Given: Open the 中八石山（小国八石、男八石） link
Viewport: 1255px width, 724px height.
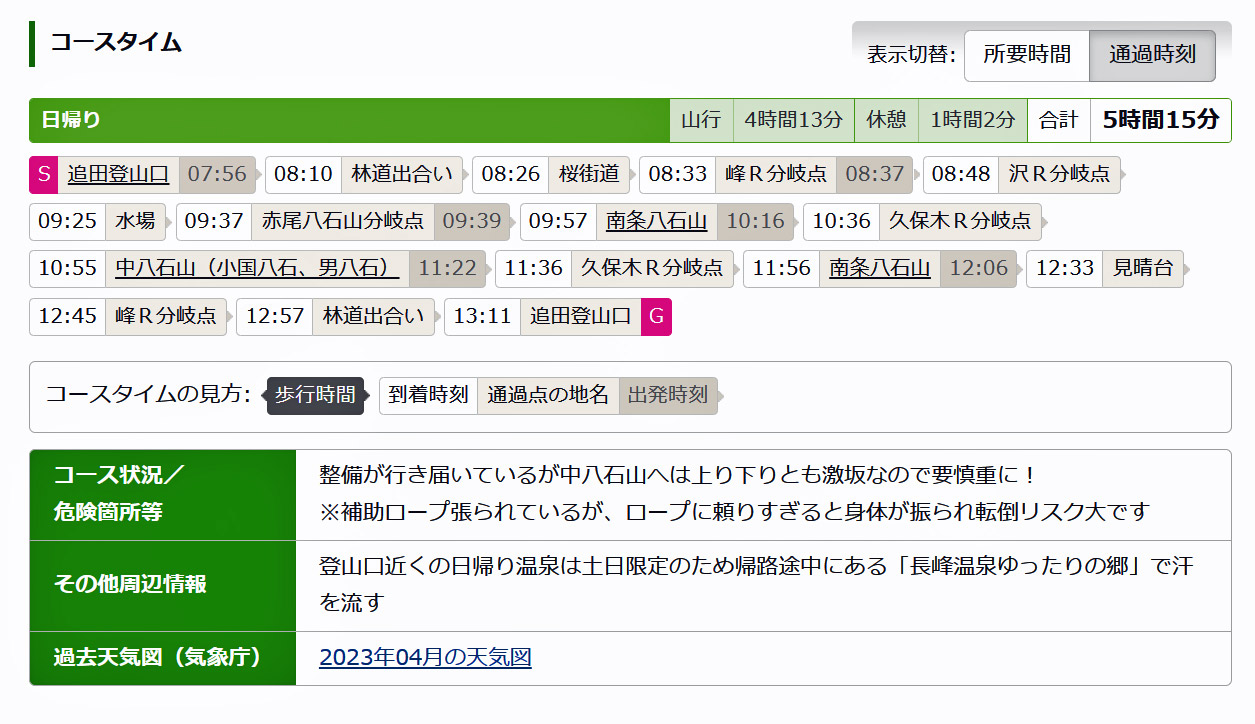Looking at the screenshot, I should coord(257,269).
